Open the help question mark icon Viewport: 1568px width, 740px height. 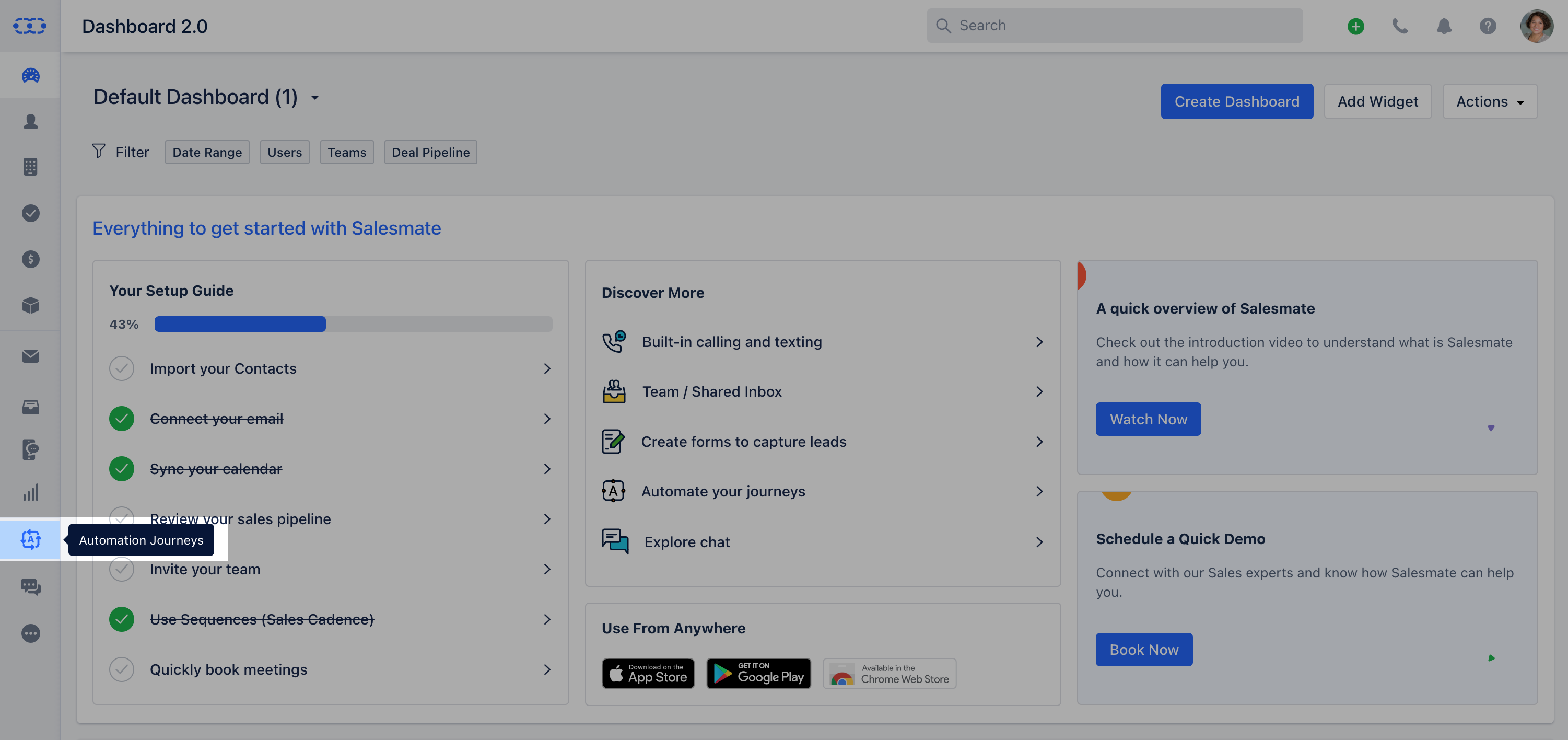(1488, 26)
